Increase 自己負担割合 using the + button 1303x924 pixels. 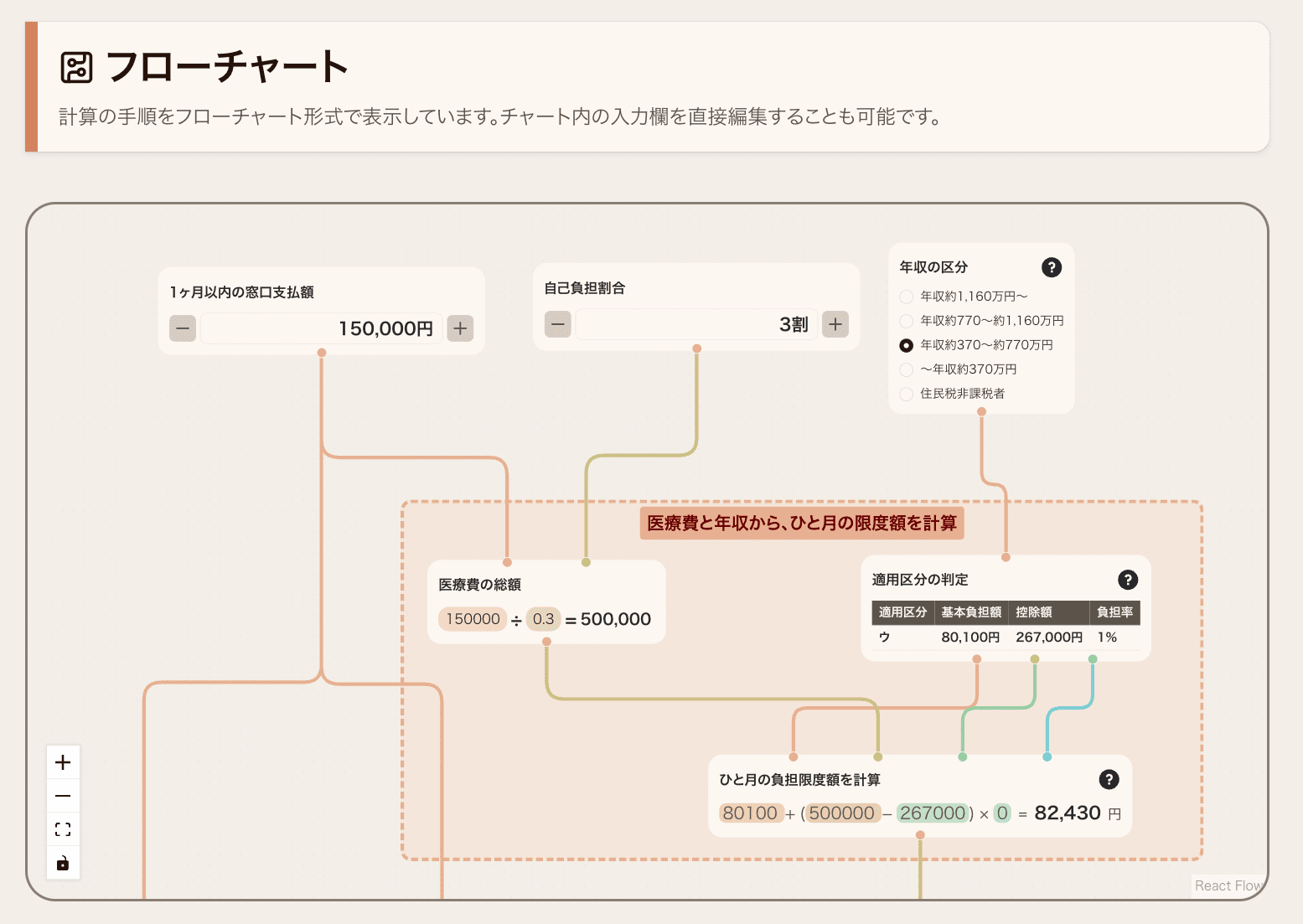(835, 323)
